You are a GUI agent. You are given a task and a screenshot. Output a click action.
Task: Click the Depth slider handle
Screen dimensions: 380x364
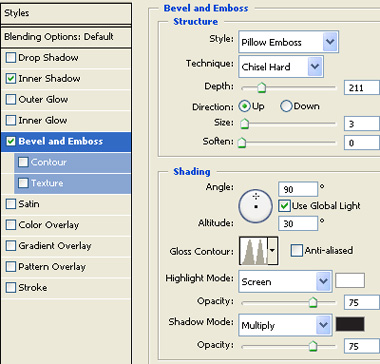(262, 88)
